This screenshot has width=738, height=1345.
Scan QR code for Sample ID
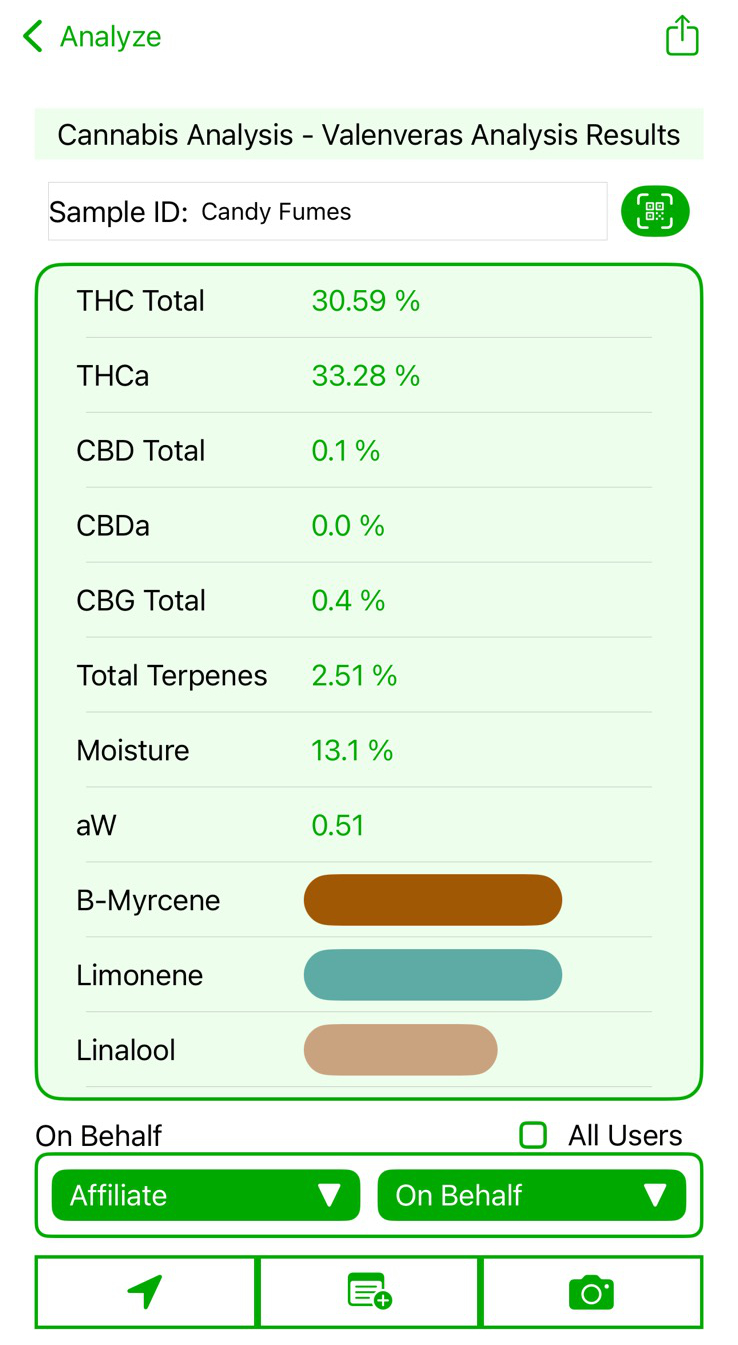655,211
